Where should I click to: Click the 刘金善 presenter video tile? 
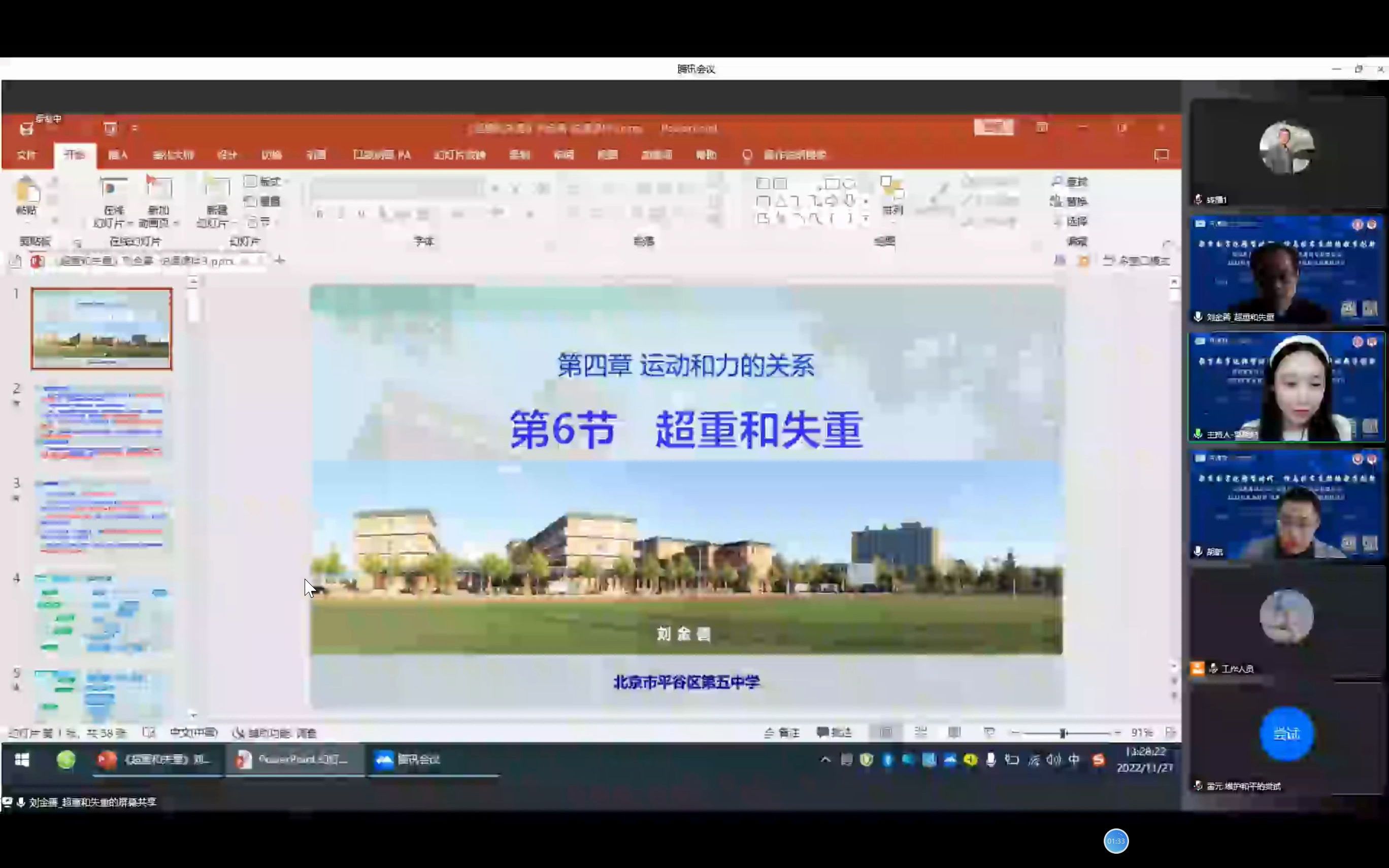point(1286,270)
